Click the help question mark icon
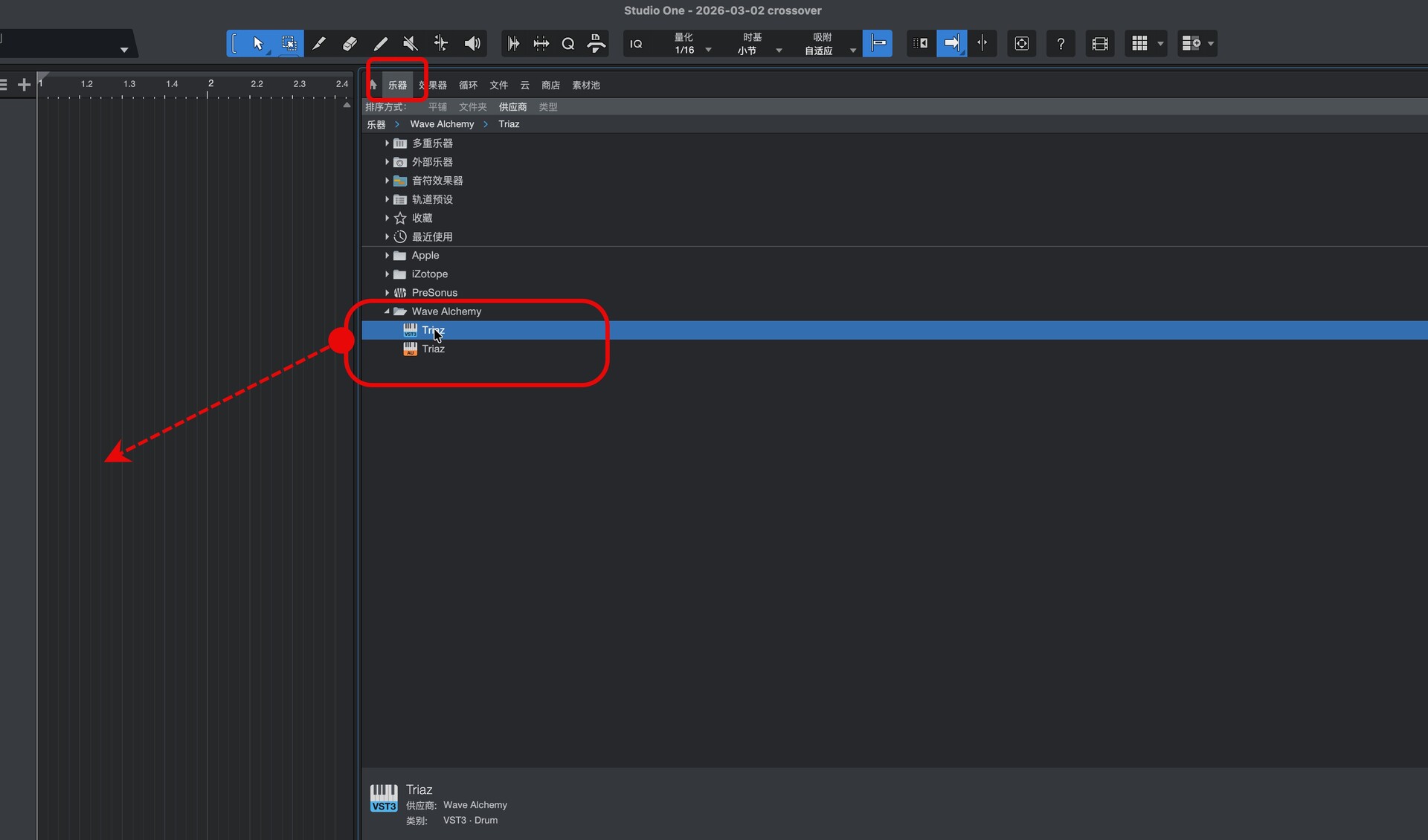 coord(1061,43)
